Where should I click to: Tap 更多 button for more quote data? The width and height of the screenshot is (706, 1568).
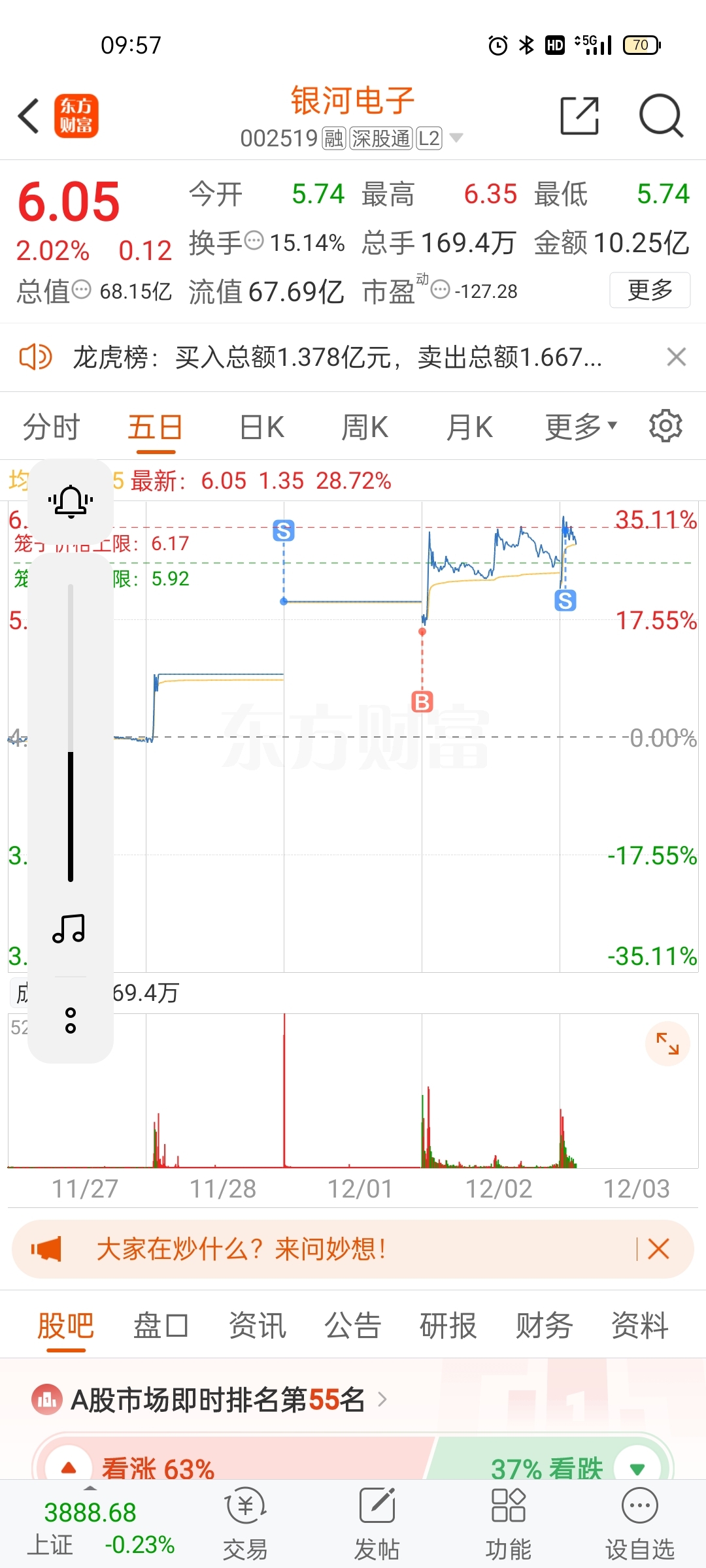tap(650, 290)
